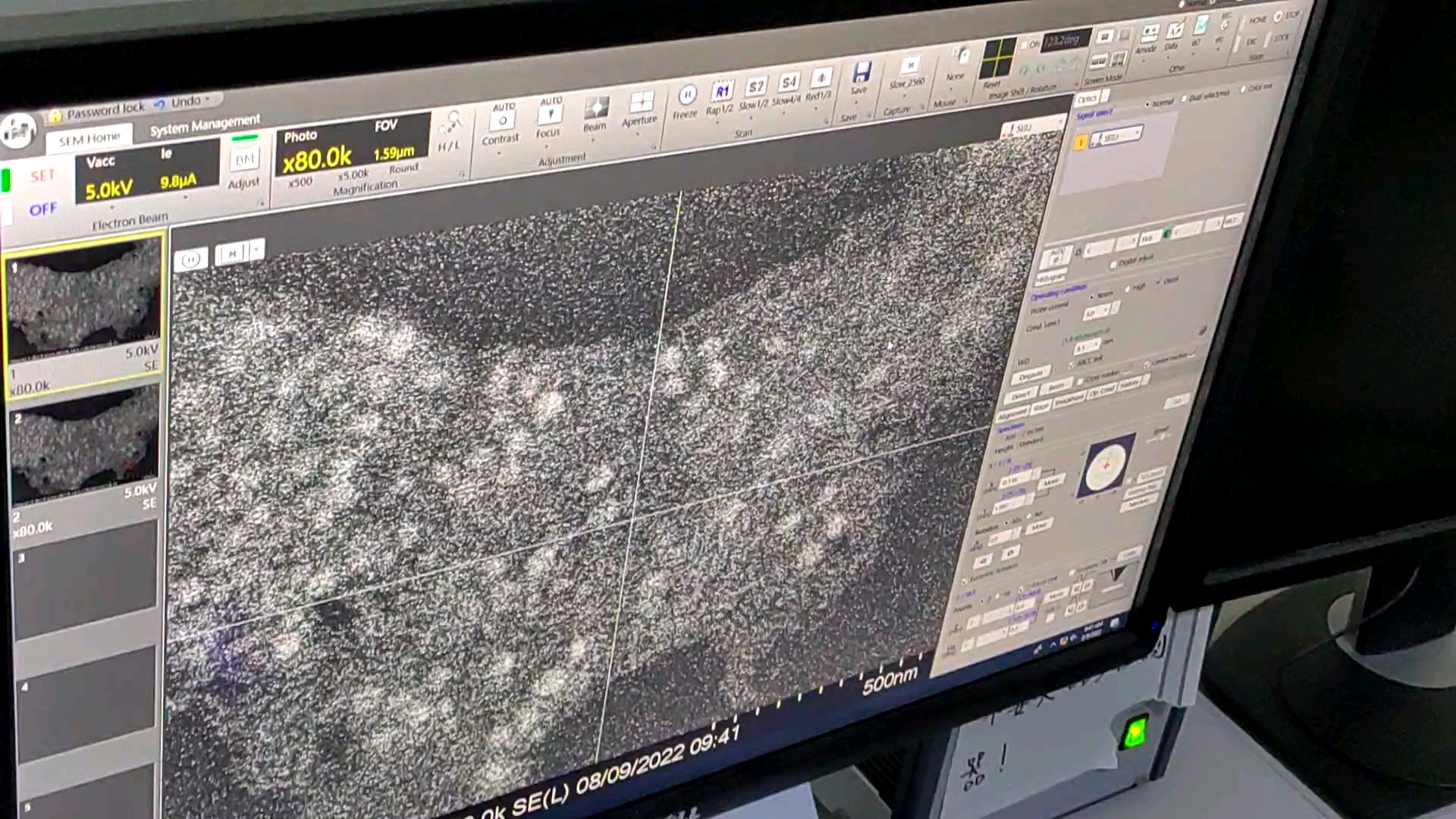This screenshot has height=819, width=1456.
Task: Click the stage STOP button
Action: [x=1286, y=15]
